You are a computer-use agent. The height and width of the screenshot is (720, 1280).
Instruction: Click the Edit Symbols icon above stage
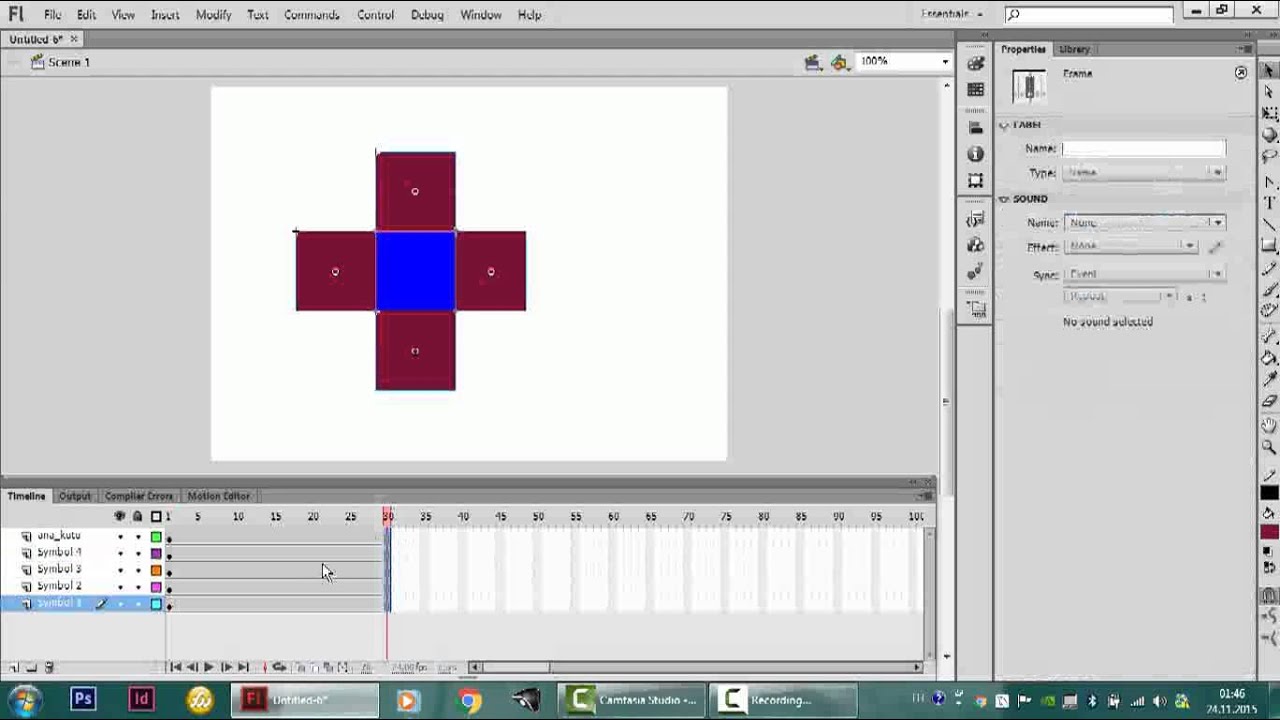pos(839,62)
